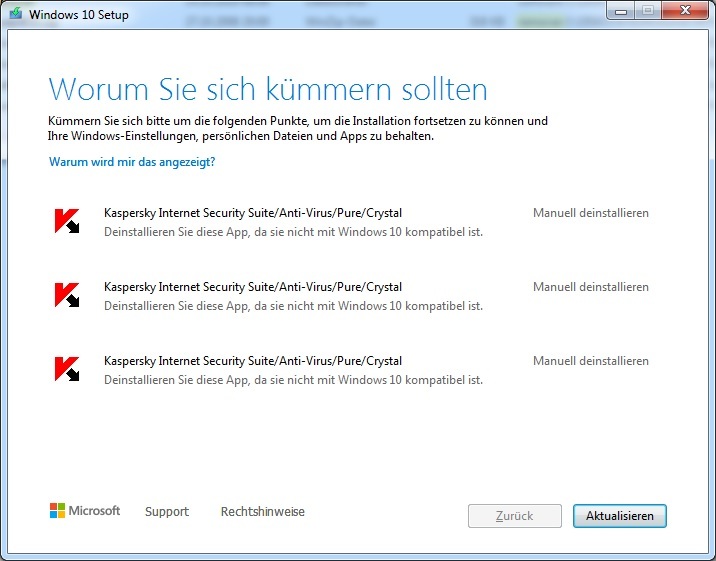Click the third Kaspersky app icon

point(67,369)
